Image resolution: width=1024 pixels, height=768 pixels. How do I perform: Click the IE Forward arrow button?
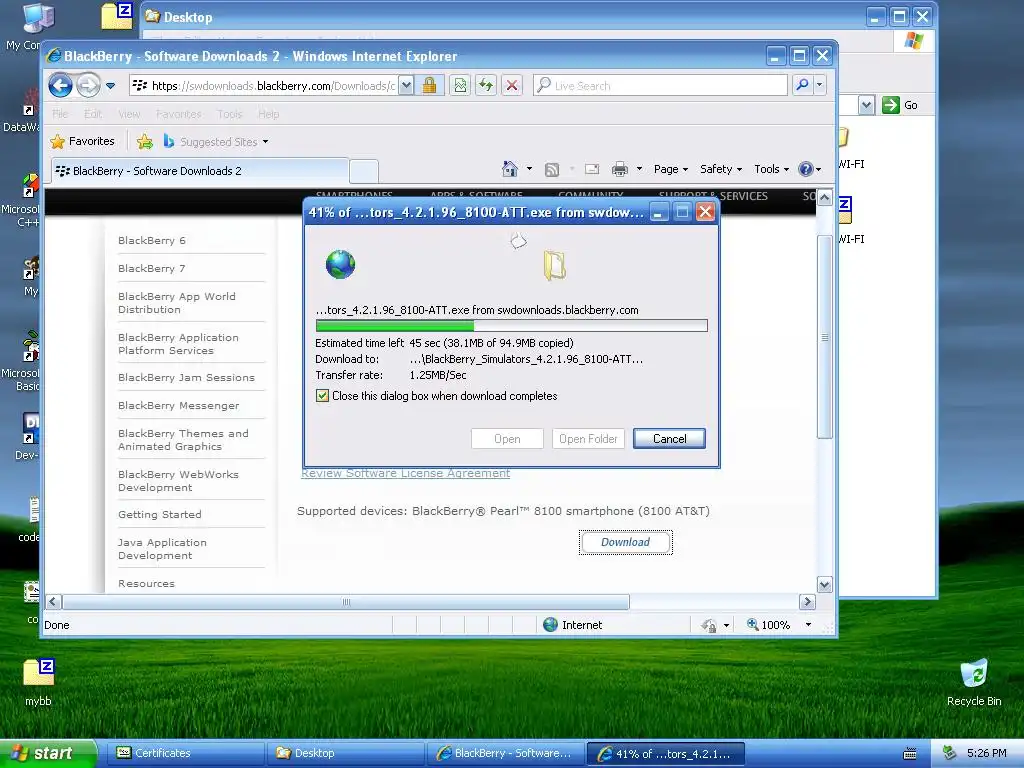pyautogui.click(x=88, y=86)
